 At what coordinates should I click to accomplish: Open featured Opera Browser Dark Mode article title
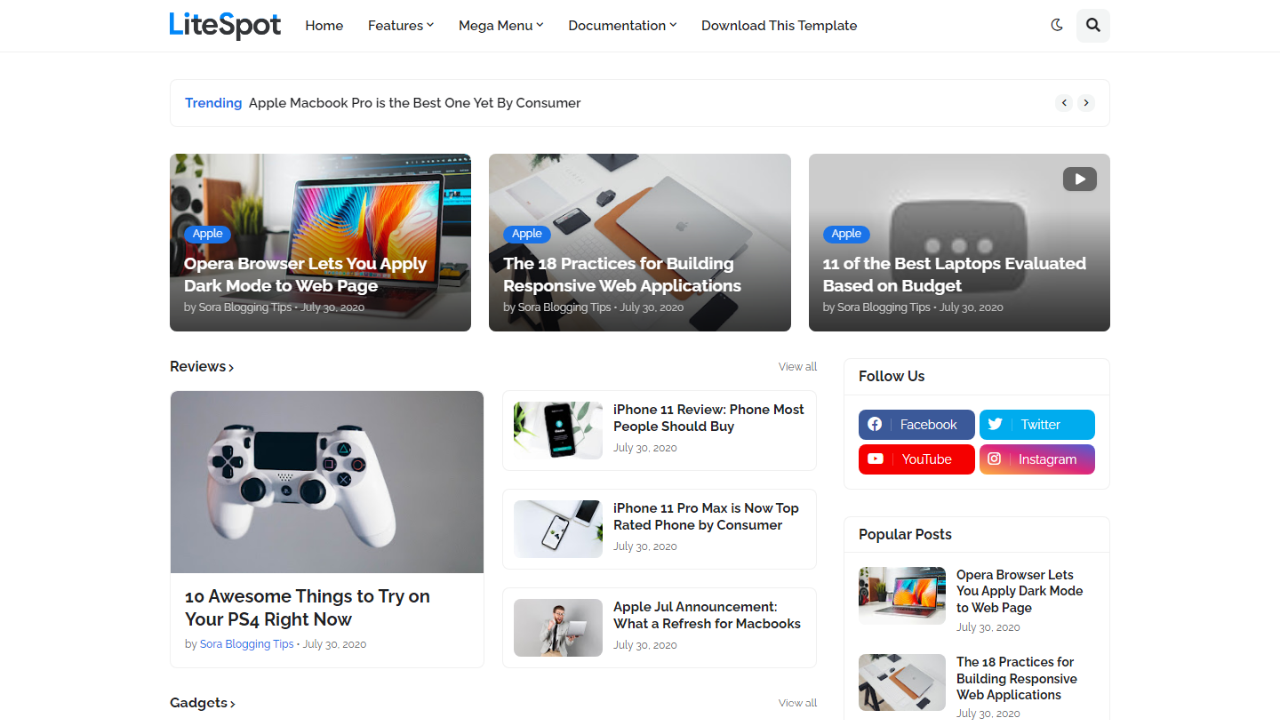click(305, 274)
